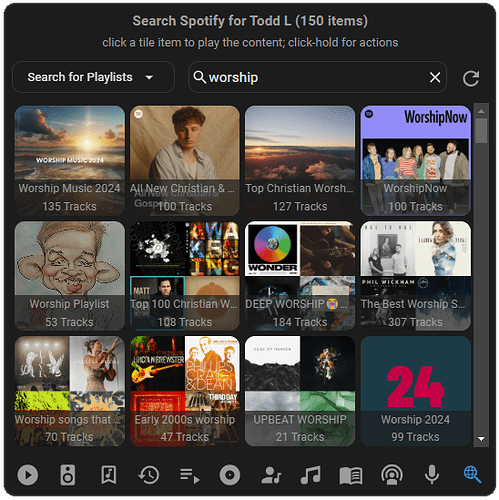Refresh the search results

tap(471, 78)
